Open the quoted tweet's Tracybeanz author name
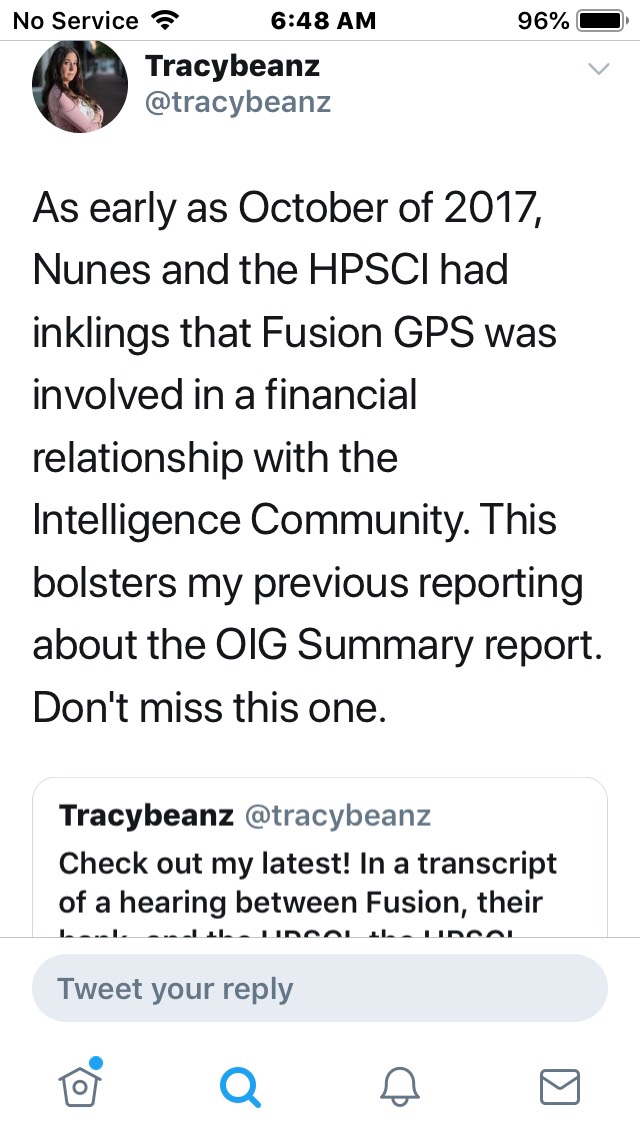The image size is (640, 1136). (146, 816)
